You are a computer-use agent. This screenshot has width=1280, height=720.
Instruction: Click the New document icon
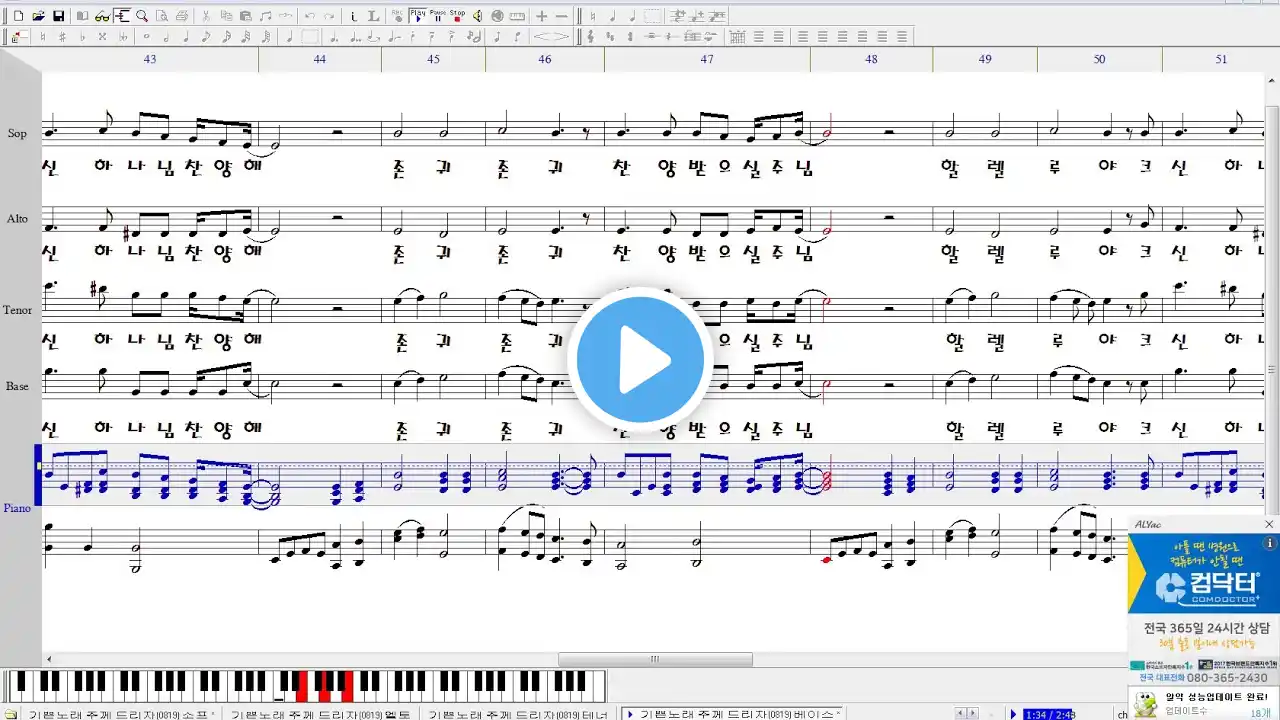(x=18, y=16)
